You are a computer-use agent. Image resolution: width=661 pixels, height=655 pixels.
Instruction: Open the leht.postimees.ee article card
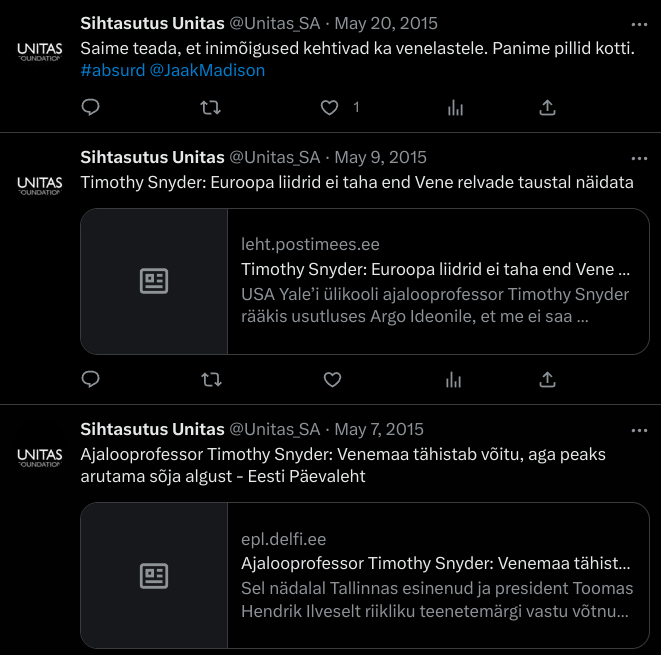[x=365, y=281]
